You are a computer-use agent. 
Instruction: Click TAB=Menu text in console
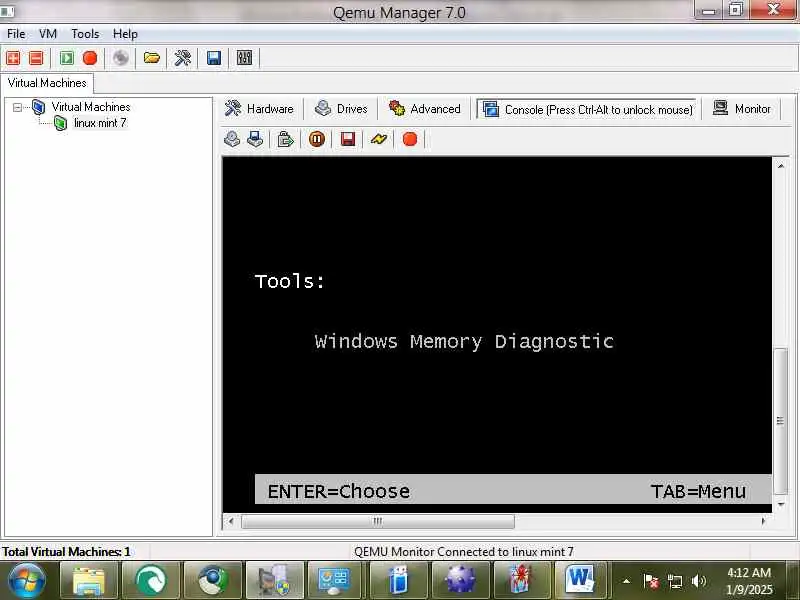tap(698, 491)
